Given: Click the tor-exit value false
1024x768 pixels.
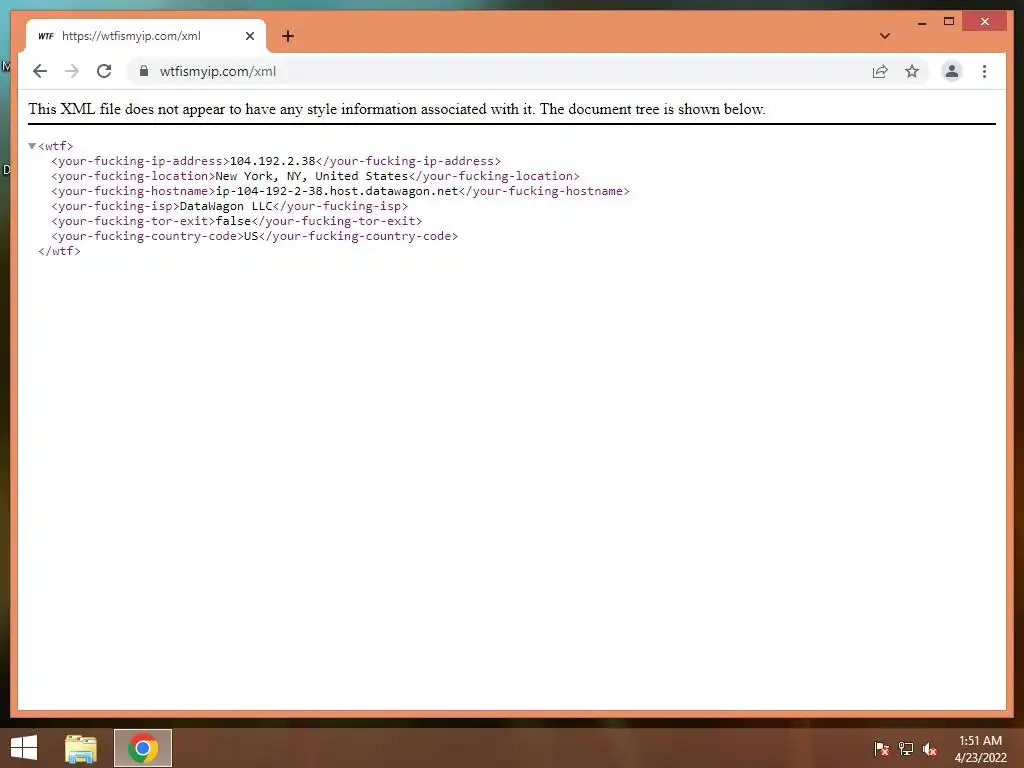Looking at the screenshot, I should coord(233,221).
